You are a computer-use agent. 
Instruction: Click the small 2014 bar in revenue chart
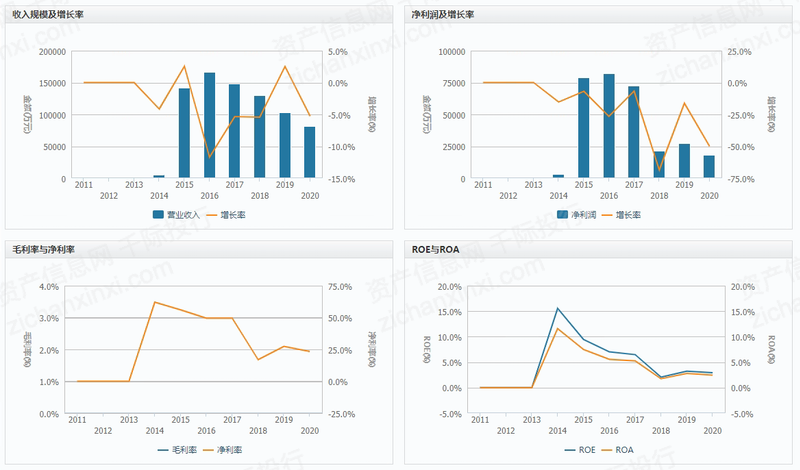pyautogui.click(x=159, y=177)
